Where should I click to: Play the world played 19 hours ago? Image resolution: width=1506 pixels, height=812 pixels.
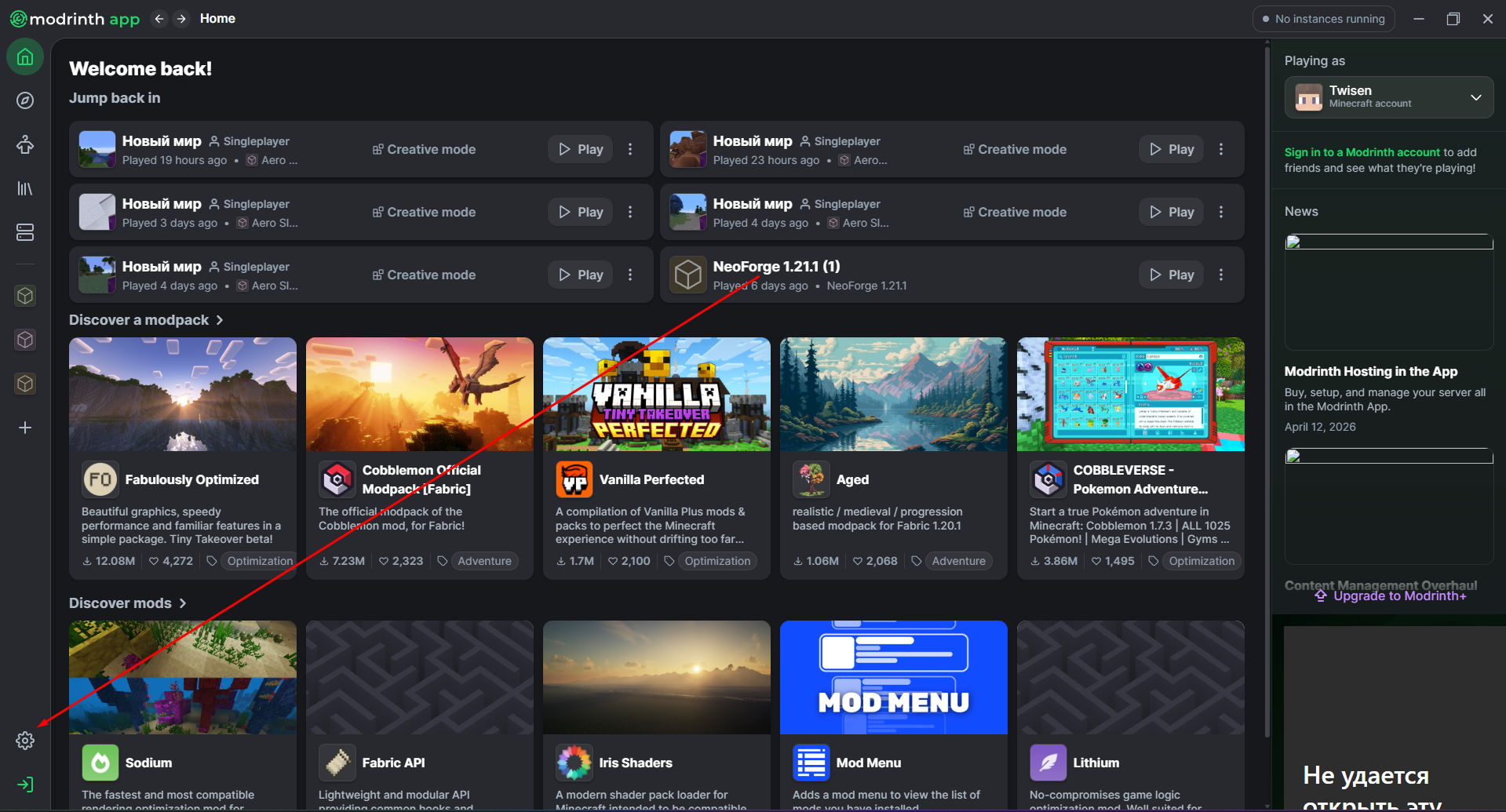pos(581,149)
